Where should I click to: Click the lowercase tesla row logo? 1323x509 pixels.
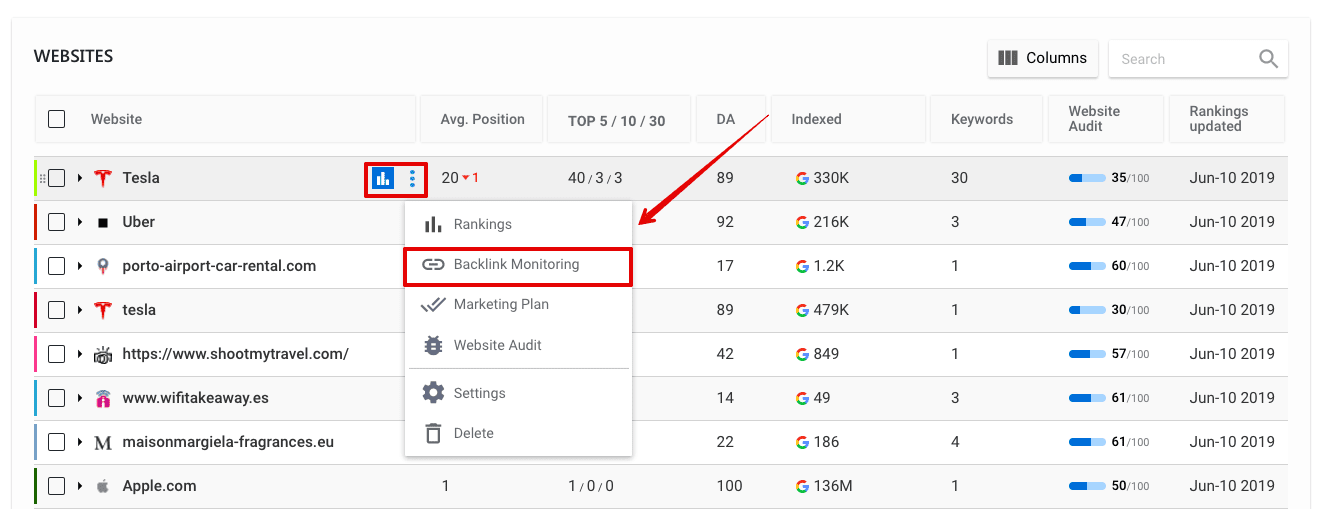coord(102,310)
